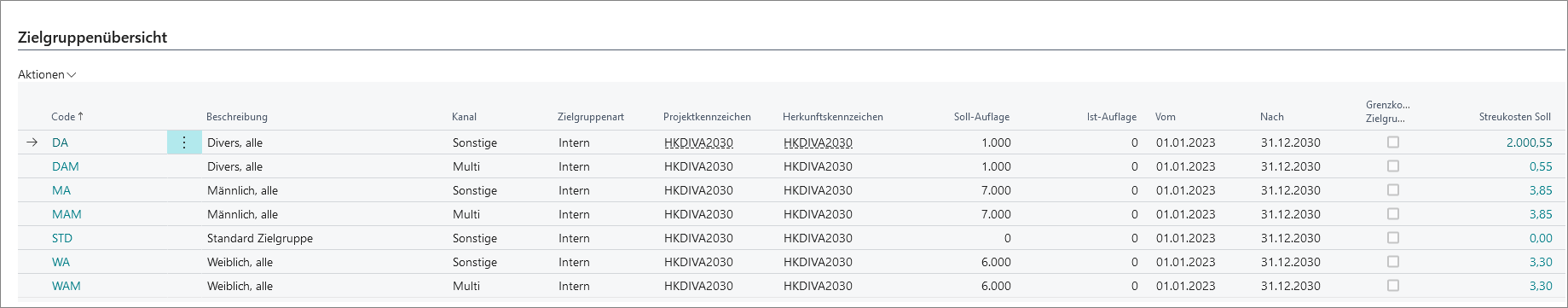Click Streukosten Soll value 0,55 for DAM

(x=1541, y=166)
